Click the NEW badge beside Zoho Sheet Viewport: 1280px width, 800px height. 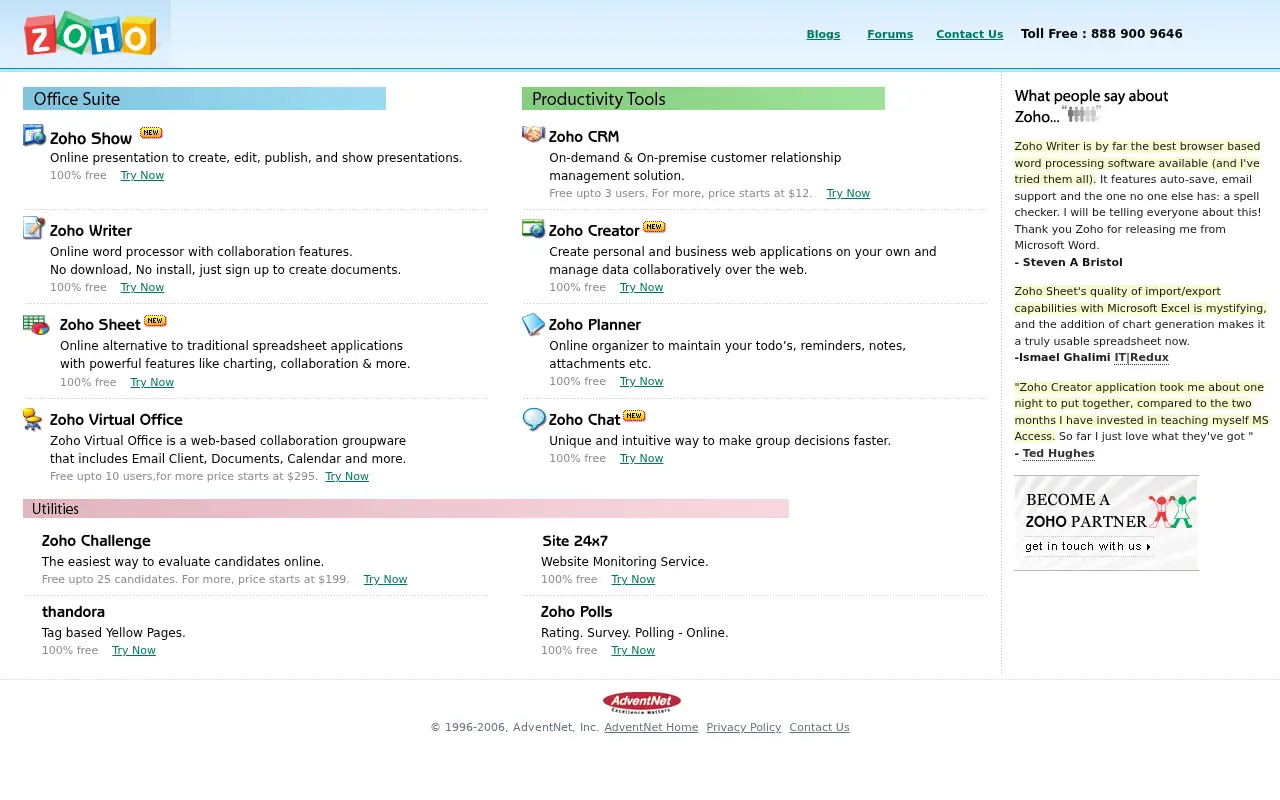(x=155, y=321)
